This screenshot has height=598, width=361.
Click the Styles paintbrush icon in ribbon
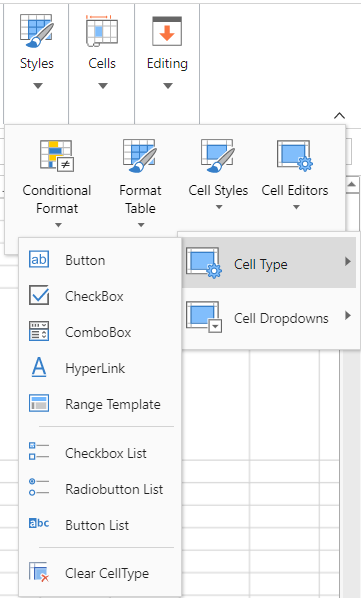[x=37, y=31]
